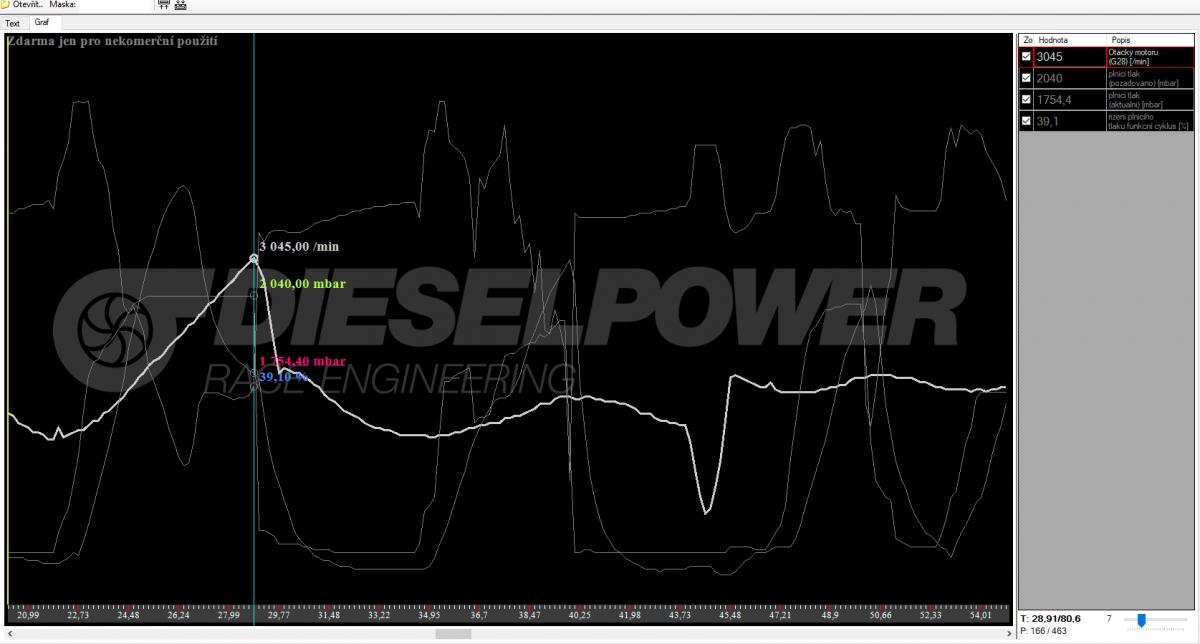The image size is (1200, 644).
Task: Select value cell 3045
Action: [x=1070, y=57]
